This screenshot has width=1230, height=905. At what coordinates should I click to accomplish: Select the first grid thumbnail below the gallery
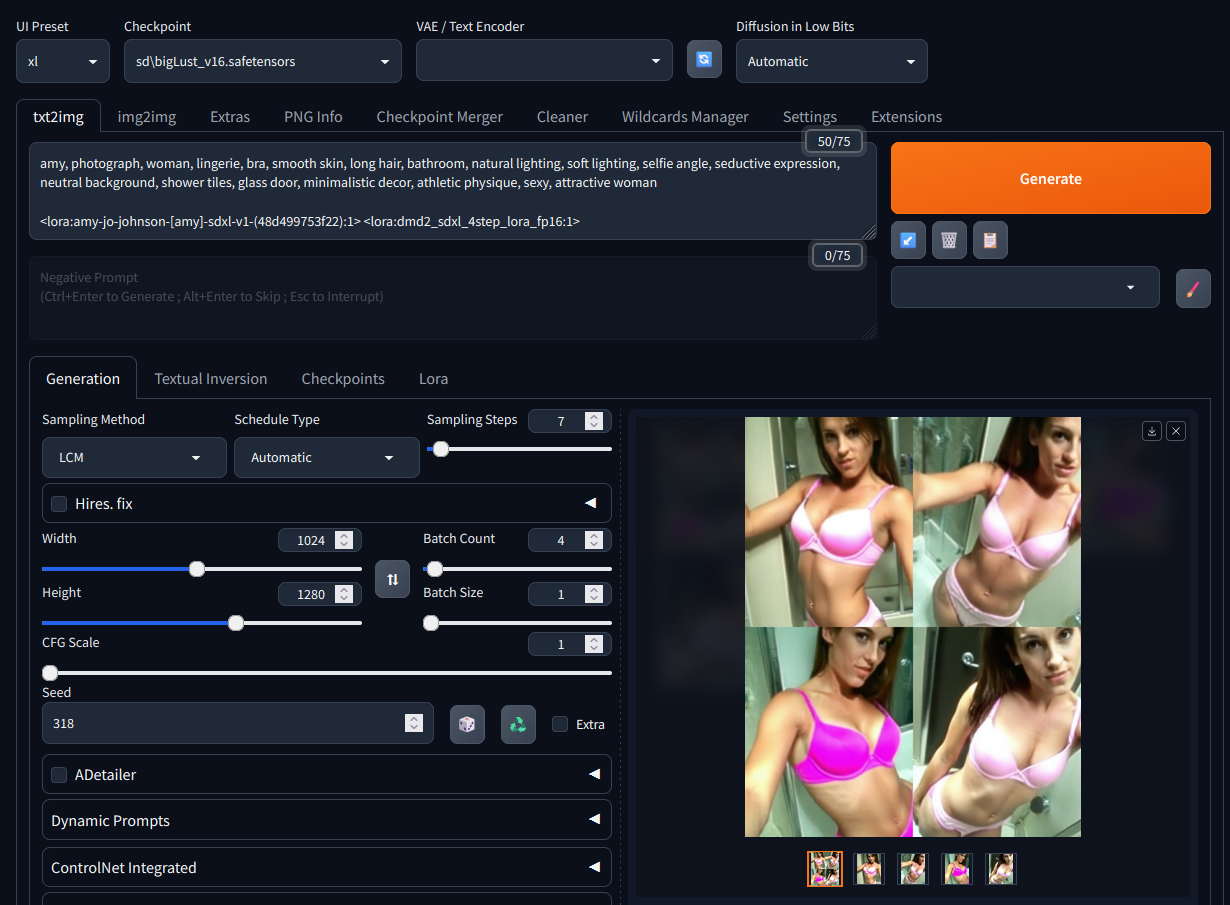(x=825, y=869)
